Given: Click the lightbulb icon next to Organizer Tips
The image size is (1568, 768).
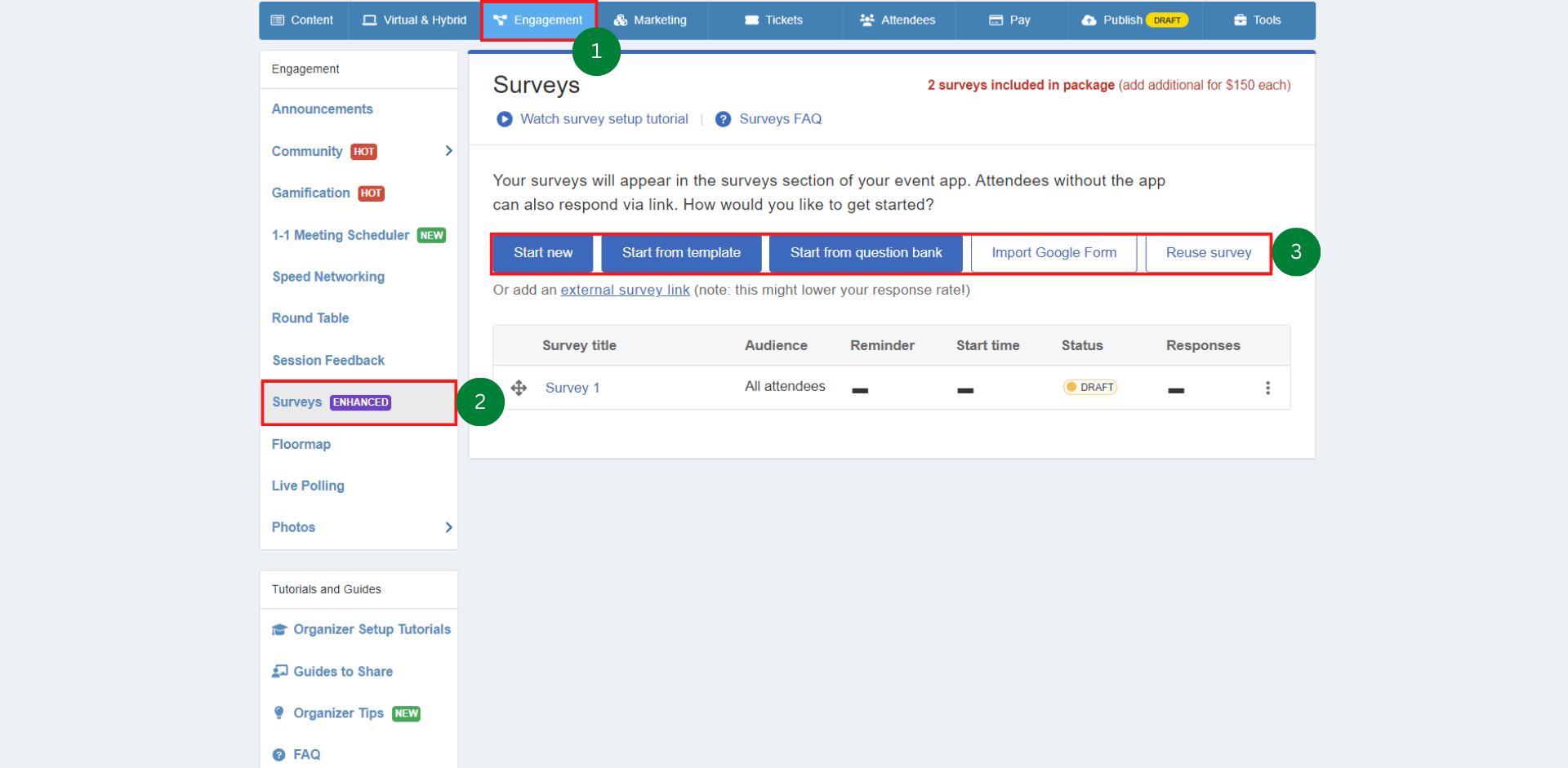Looking at the screenshot, I should pyautogui.click(x=279, y=713).
